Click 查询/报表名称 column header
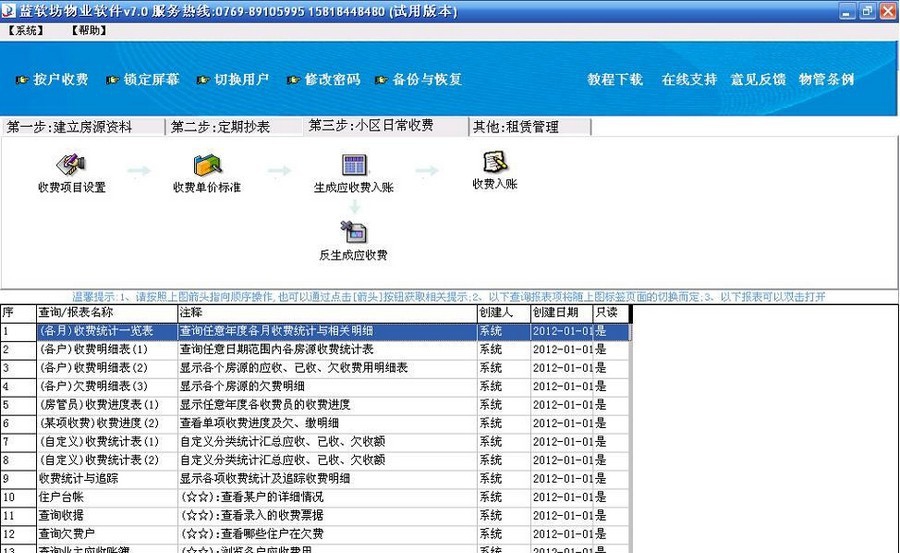The height and width of the screenshot is (553, 900). [107, 313]
